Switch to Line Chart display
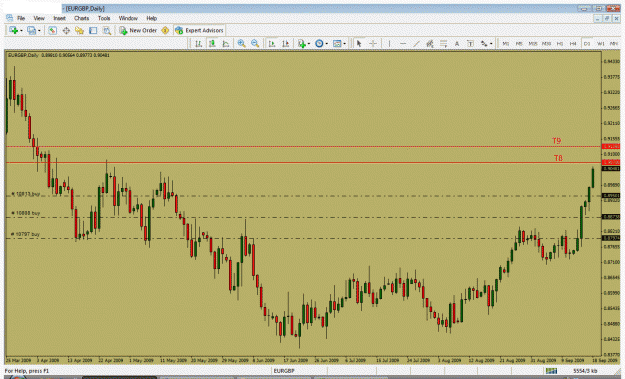This screenshot has height=379, width=625. [226, 43]
